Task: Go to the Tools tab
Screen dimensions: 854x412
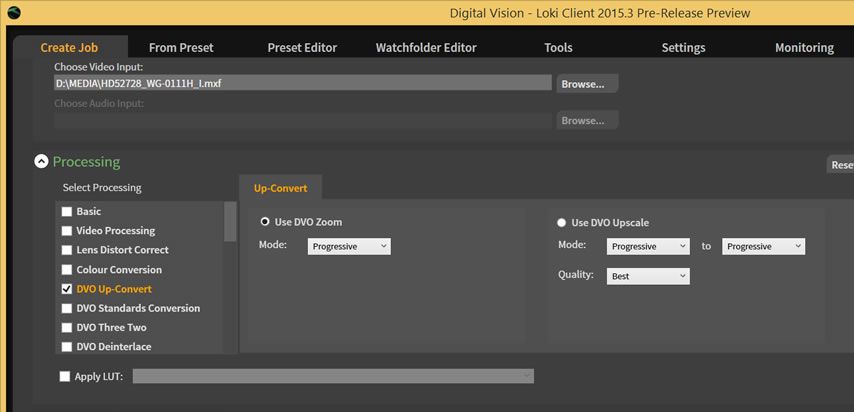Action: 558,47
